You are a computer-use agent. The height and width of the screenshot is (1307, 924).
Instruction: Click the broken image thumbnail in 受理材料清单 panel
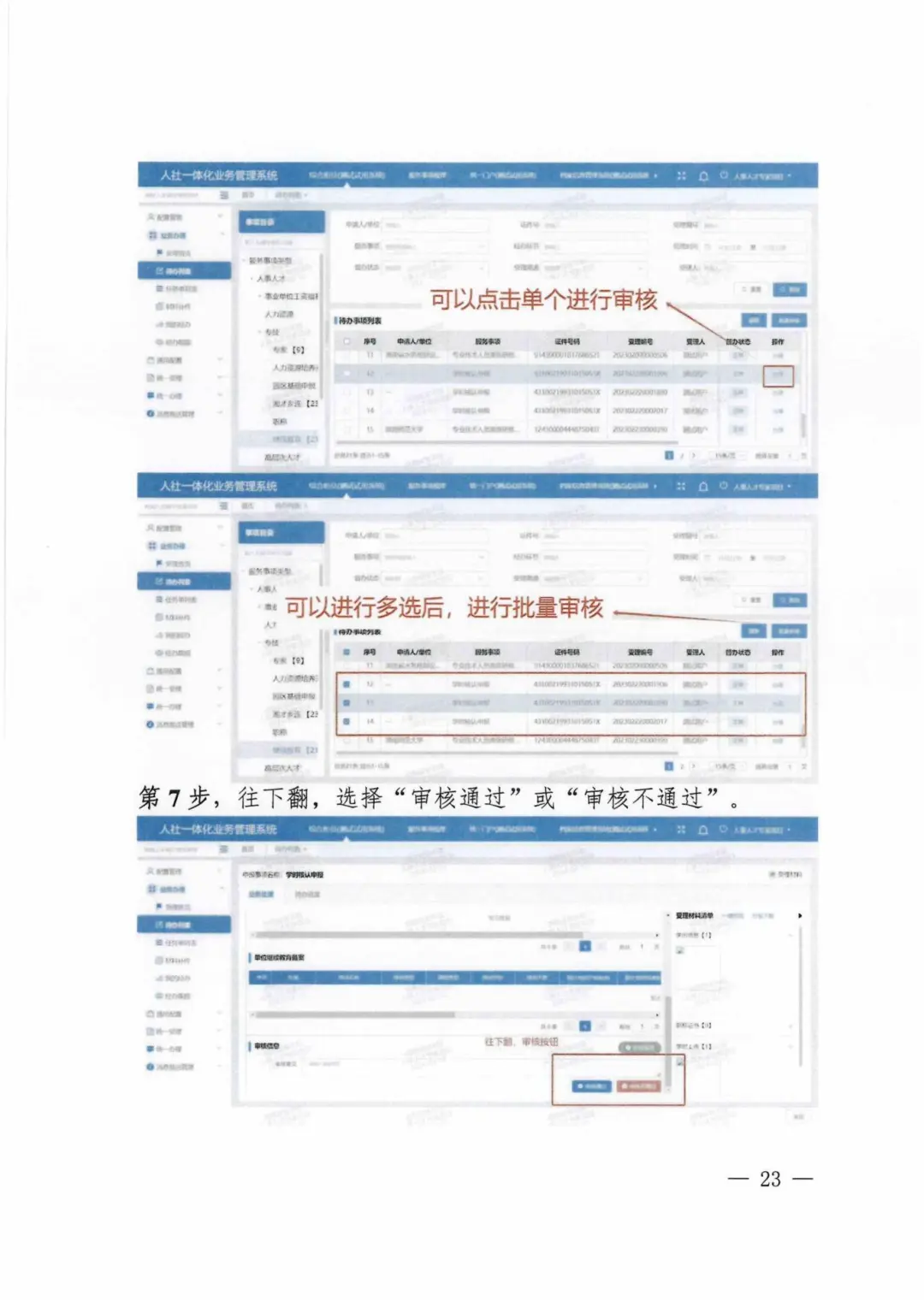tap(680, 951)
